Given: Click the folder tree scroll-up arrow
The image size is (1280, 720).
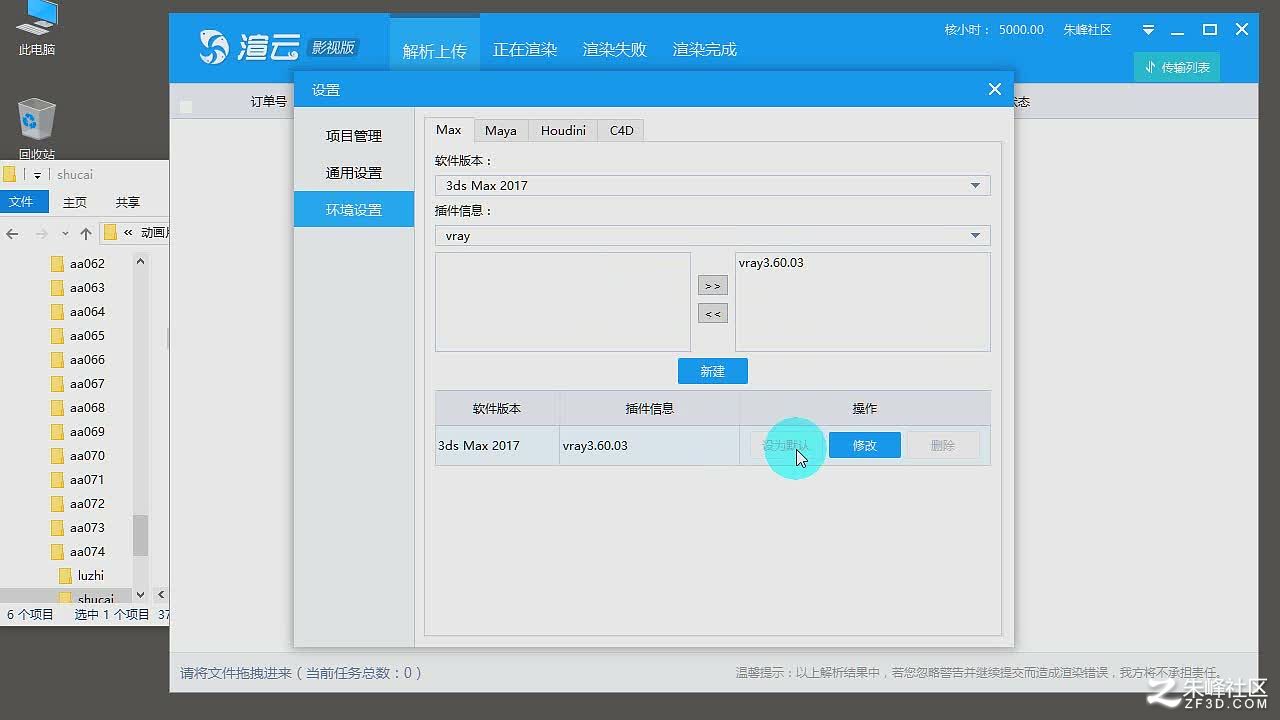Looking at the screenshot, I should [140, 262].
